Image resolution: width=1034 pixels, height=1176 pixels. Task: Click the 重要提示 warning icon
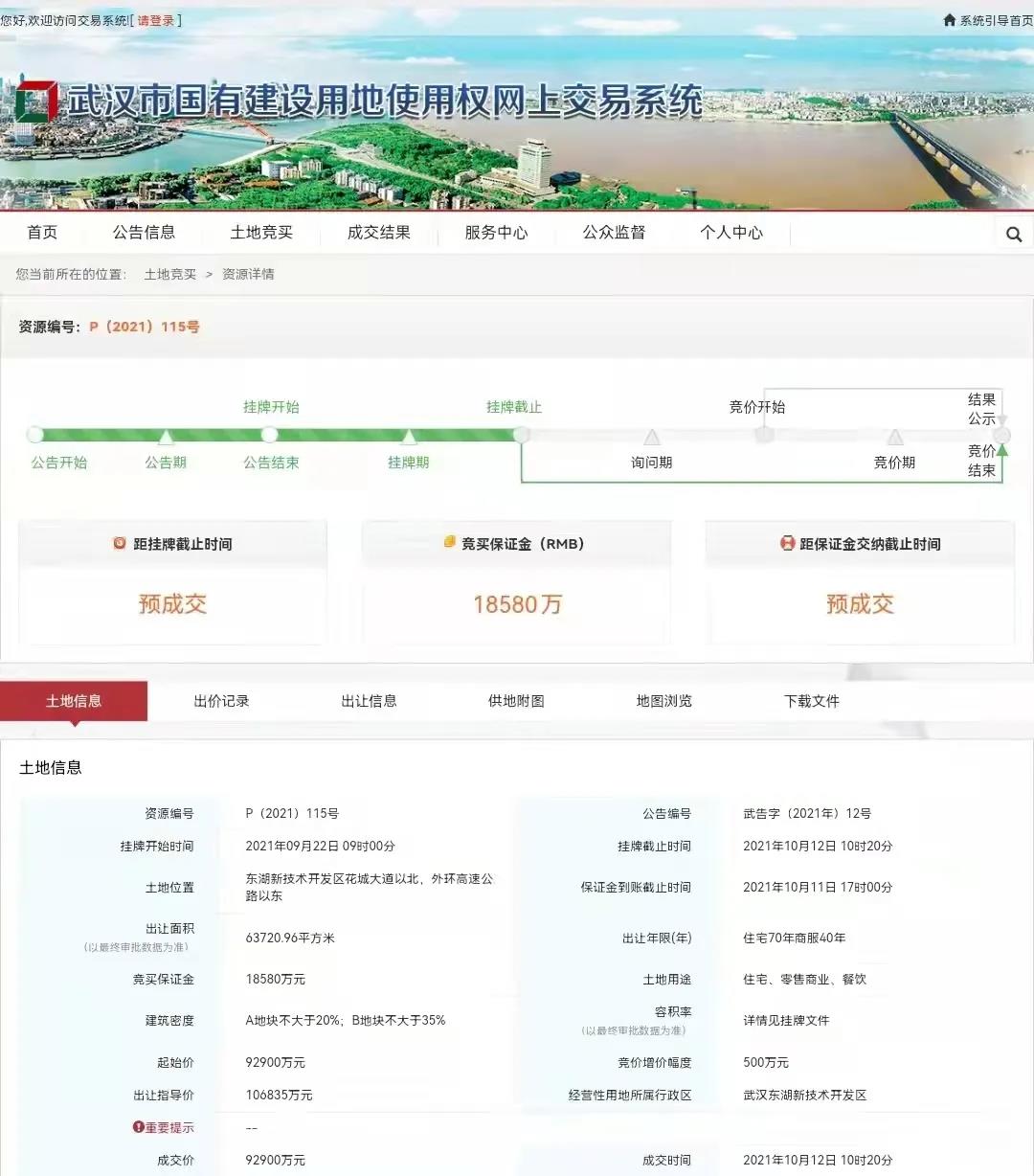(x=138, y=1127)
